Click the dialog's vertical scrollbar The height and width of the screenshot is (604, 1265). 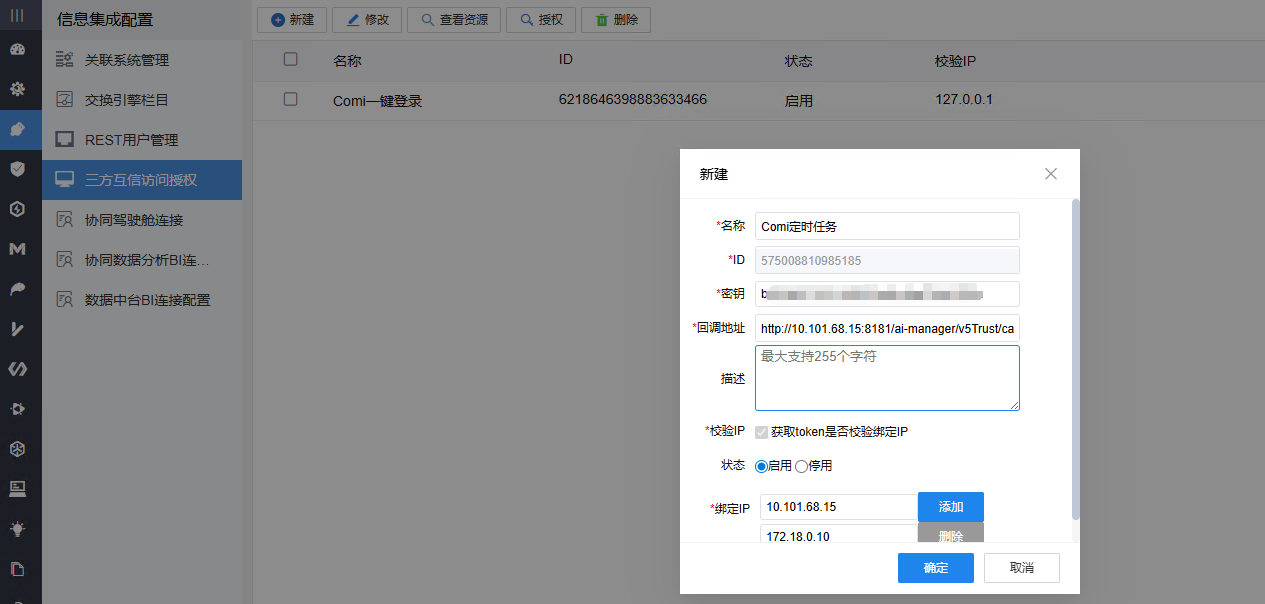tap(1076, 360)
